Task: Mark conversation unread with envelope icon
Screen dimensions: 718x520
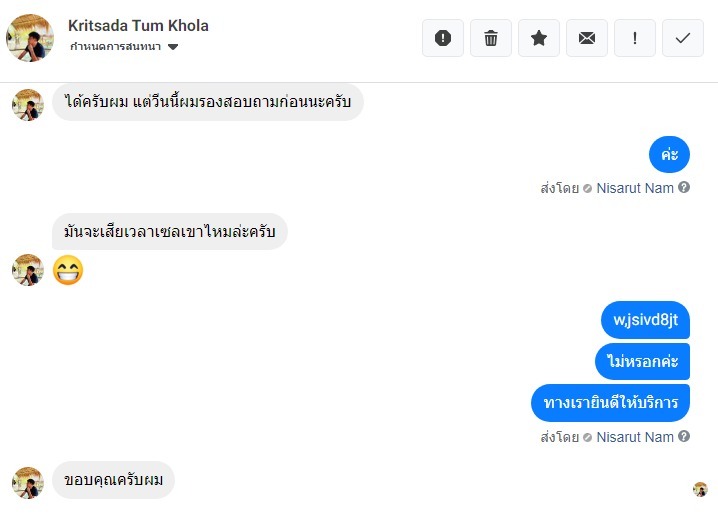Action: tap(587, 38)
